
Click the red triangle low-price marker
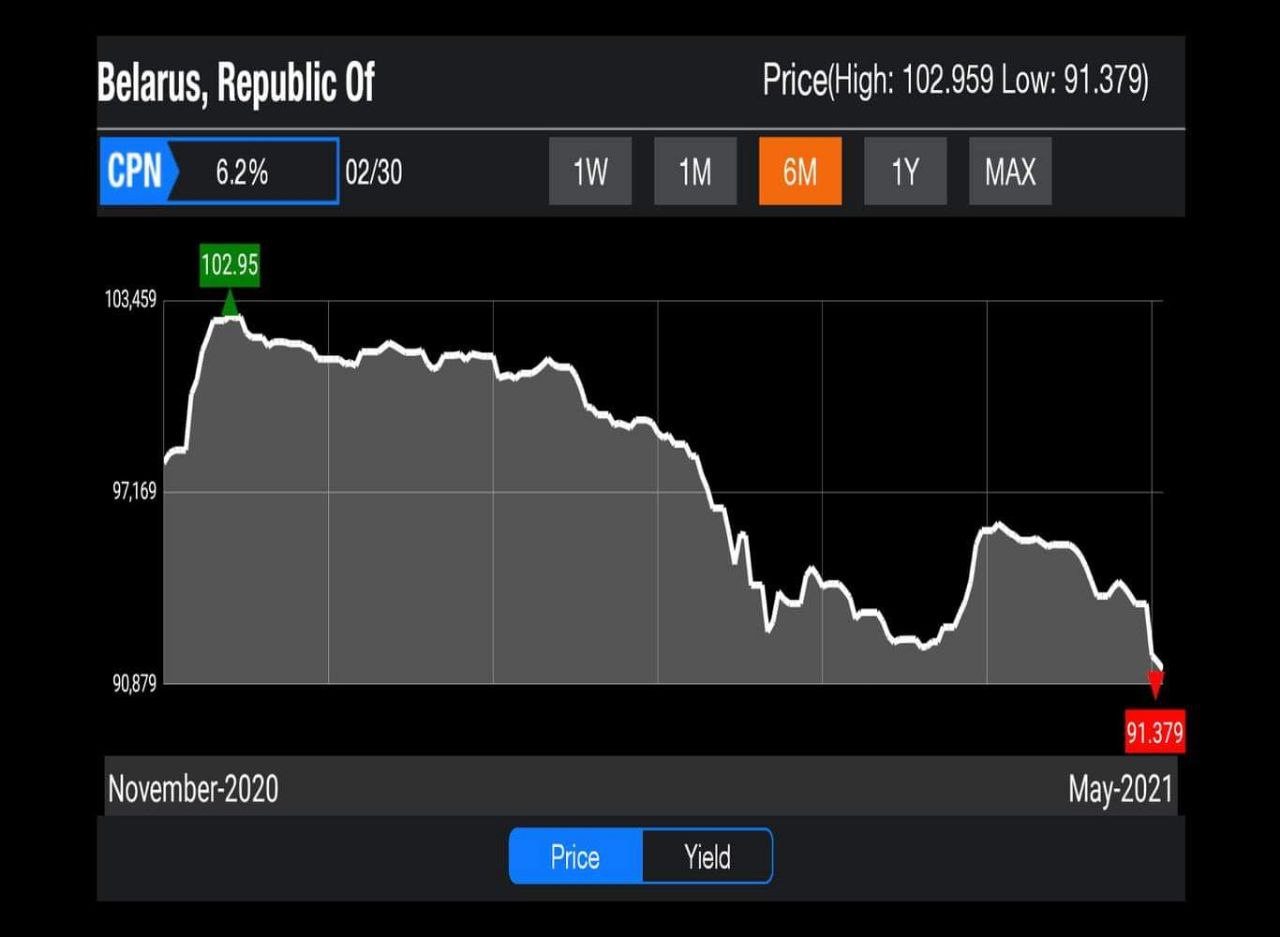tap(1155, 685)
